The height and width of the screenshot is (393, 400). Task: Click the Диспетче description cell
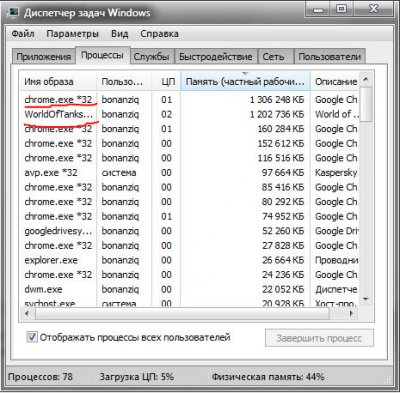tap(336, 289)
